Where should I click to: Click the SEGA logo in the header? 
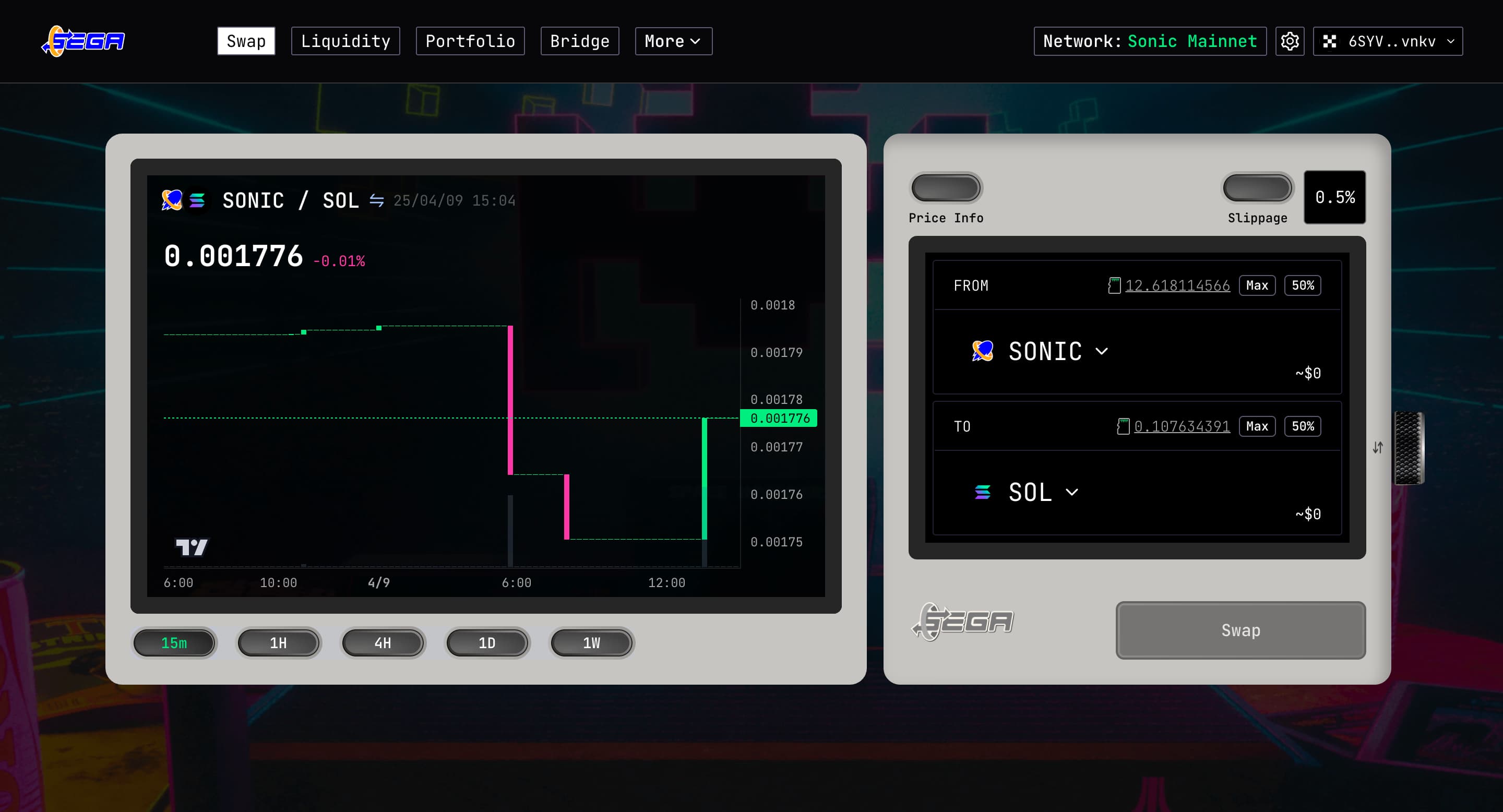click(83, 41)
